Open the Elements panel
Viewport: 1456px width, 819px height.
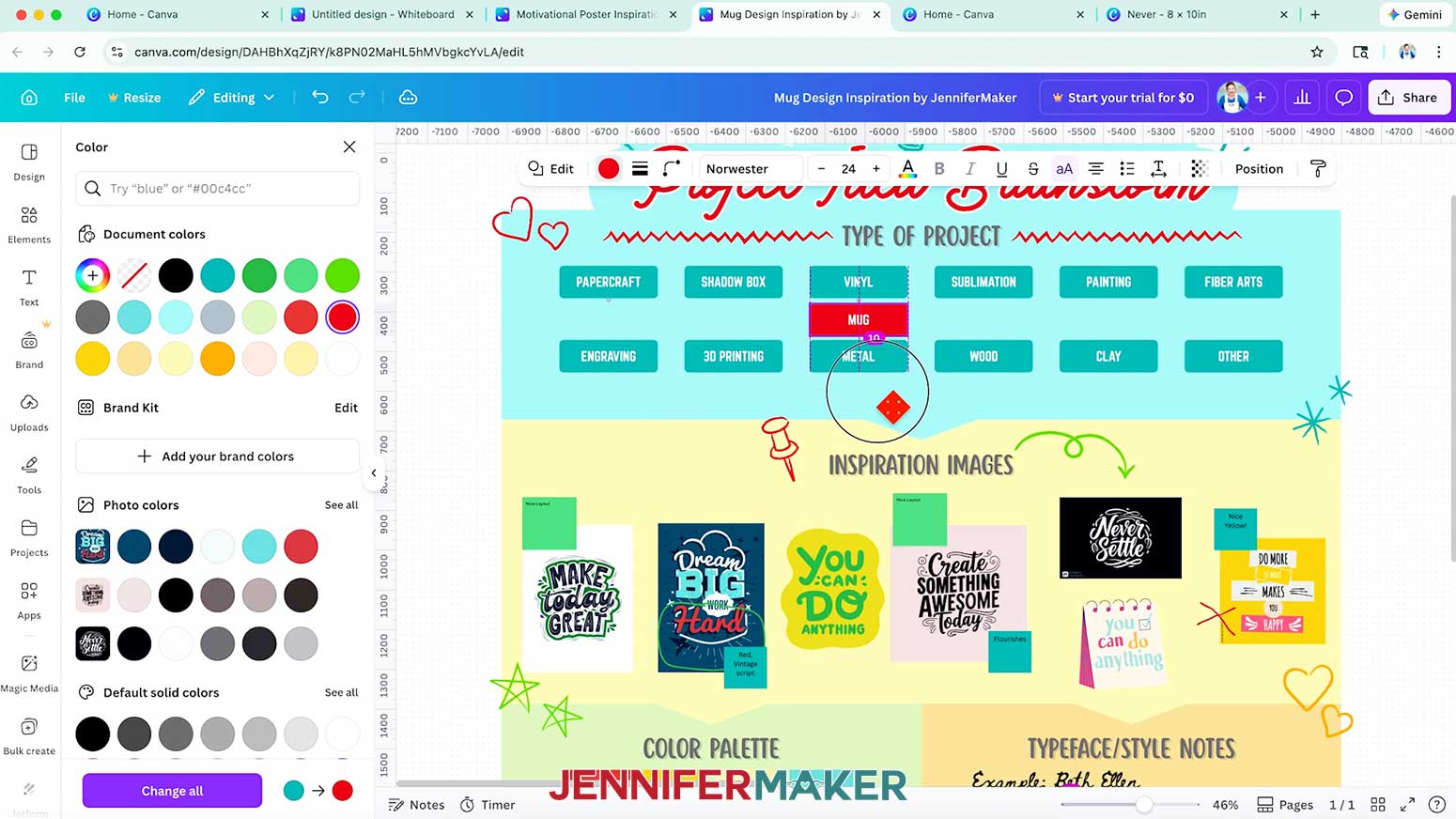(29, 224)
